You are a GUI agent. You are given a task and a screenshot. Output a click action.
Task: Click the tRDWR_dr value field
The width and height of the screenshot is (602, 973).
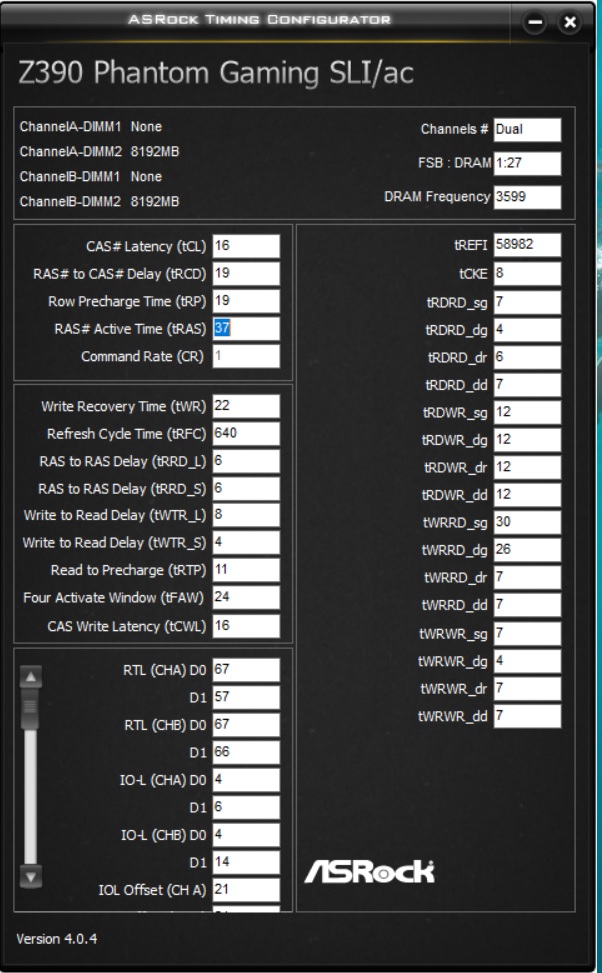click(x=528, y=467)
